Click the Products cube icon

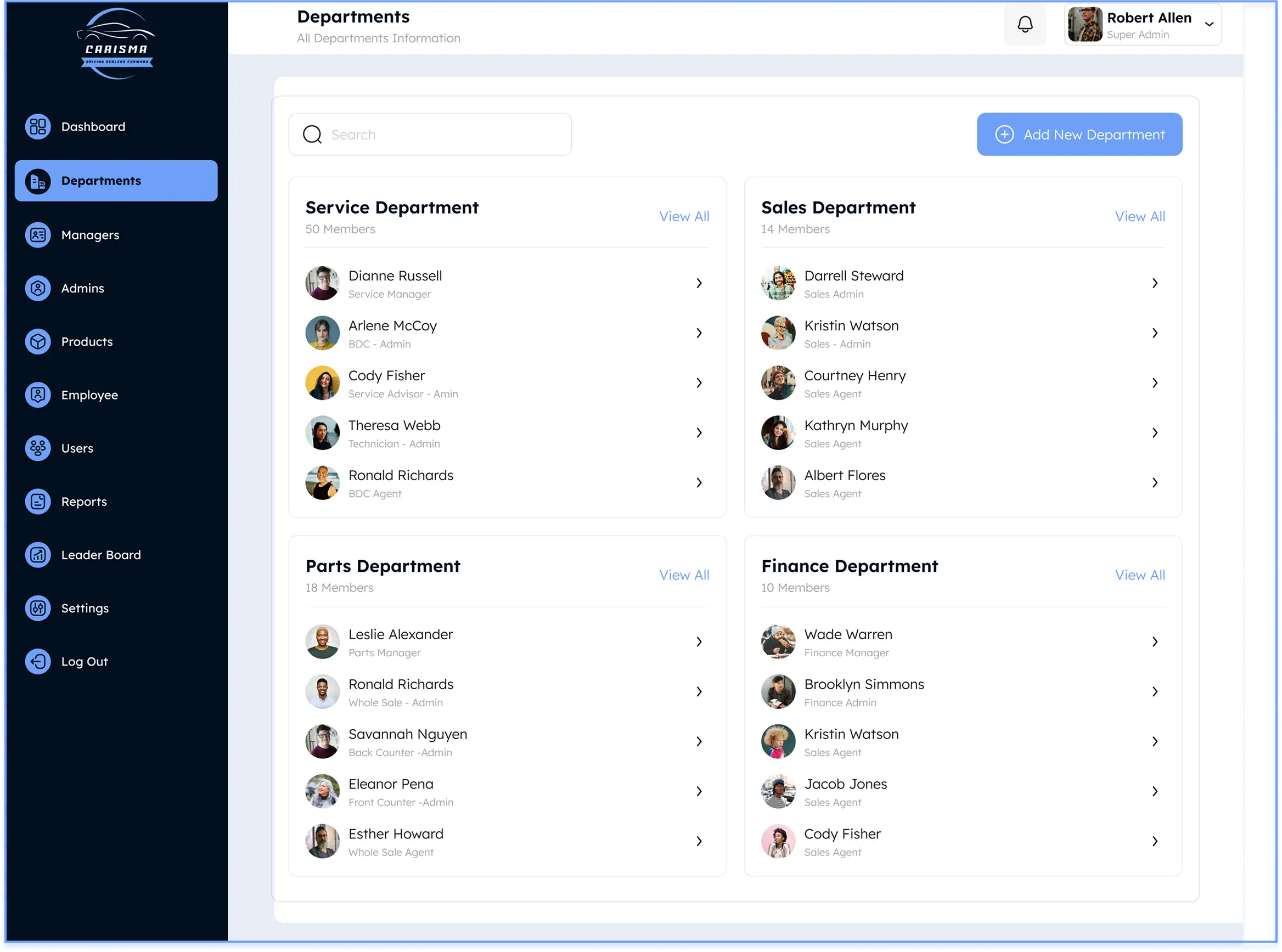click(x=38, y=342)
